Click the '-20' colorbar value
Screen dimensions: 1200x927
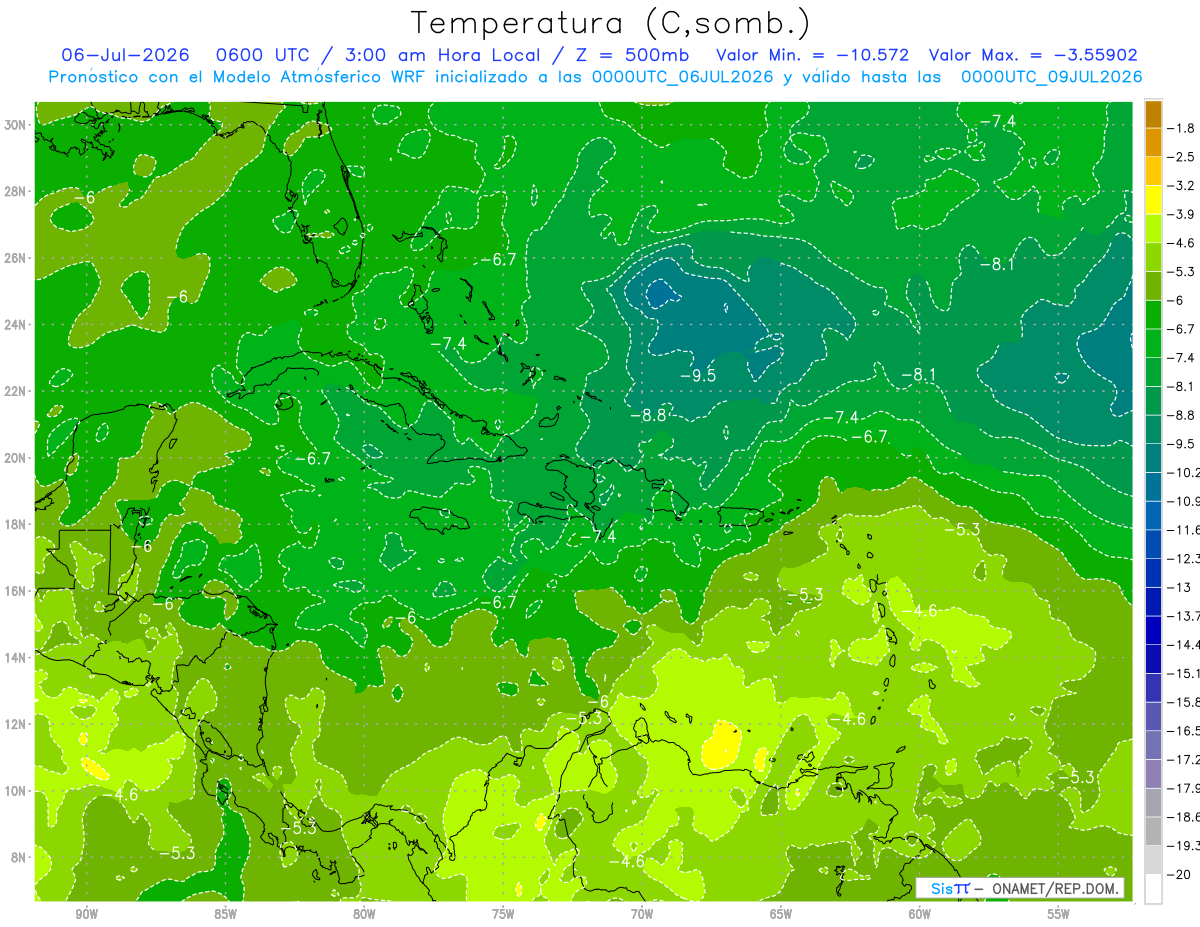1181,875
